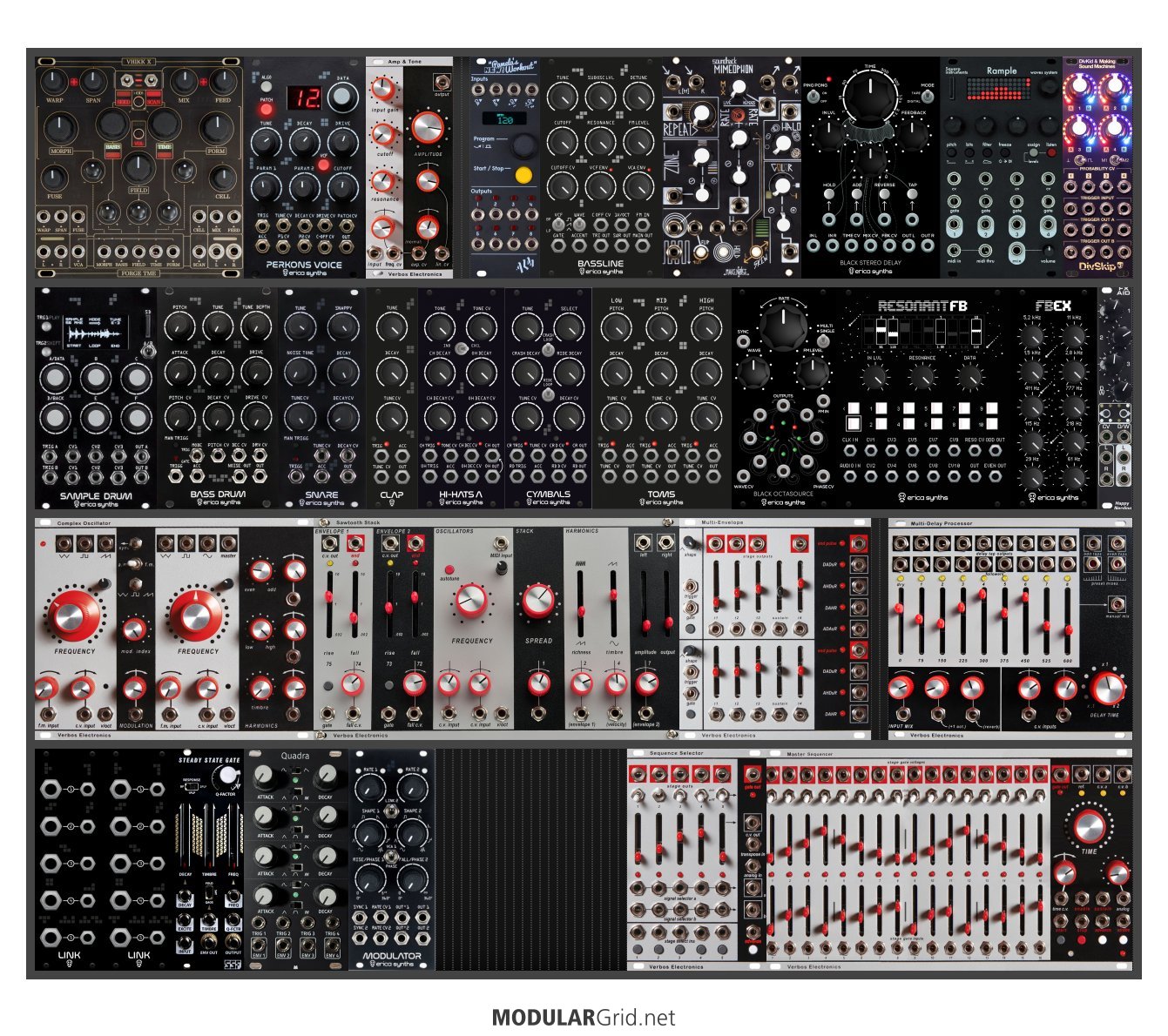The height and width of the screenshot is (1036, 1168).
Task: Click the resonance knob on Amp & Tone
Action: click(x=382, y=179)
